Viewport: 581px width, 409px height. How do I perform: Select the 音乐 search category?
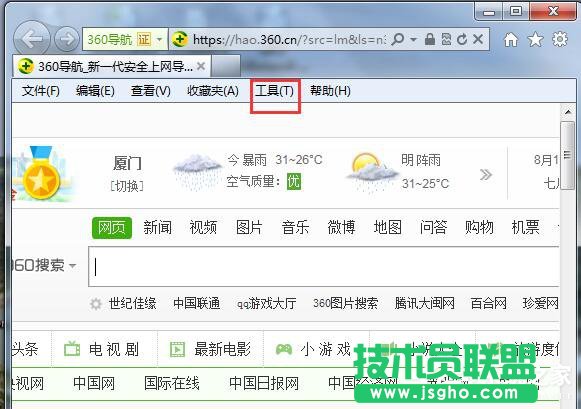[x=295, y=227]
